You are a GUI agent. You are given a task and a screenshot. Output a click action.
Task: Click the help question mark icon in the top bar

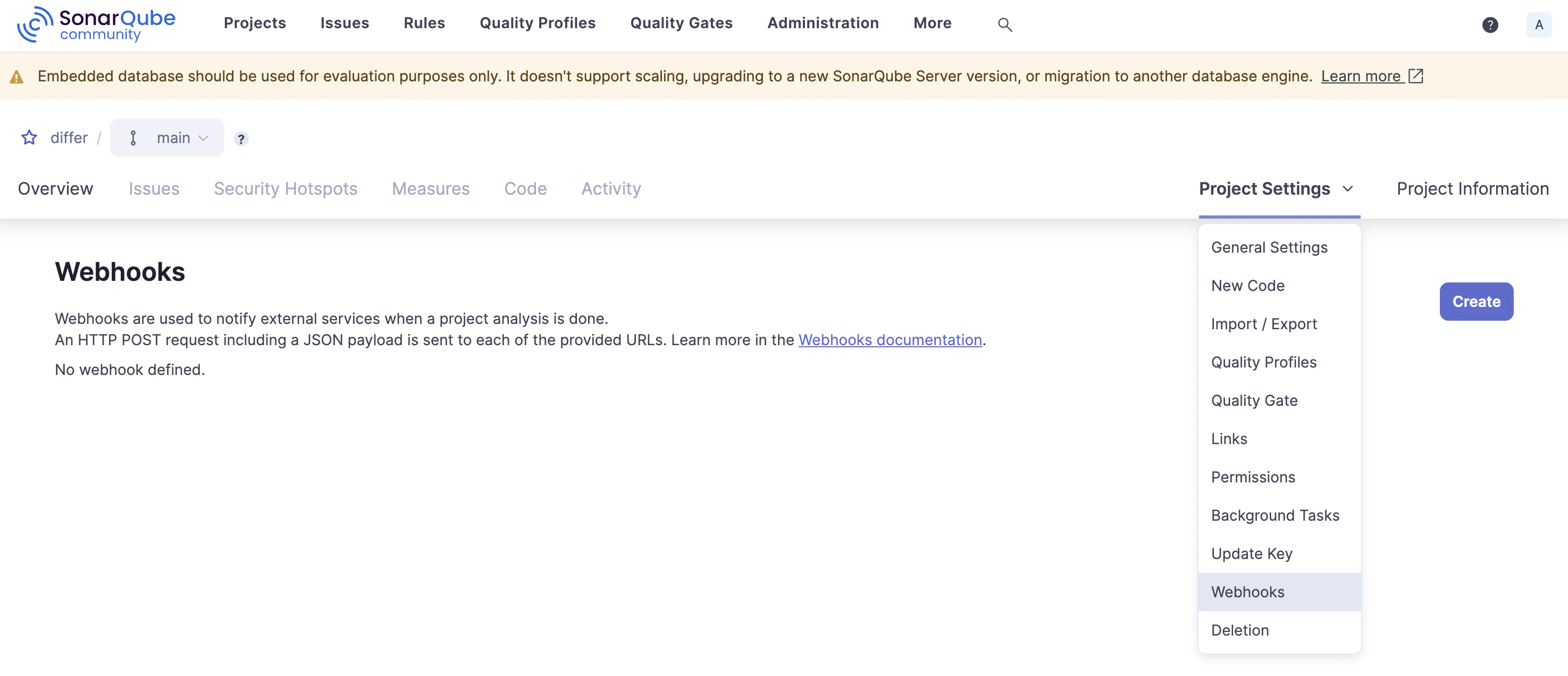coord(1490,24)
